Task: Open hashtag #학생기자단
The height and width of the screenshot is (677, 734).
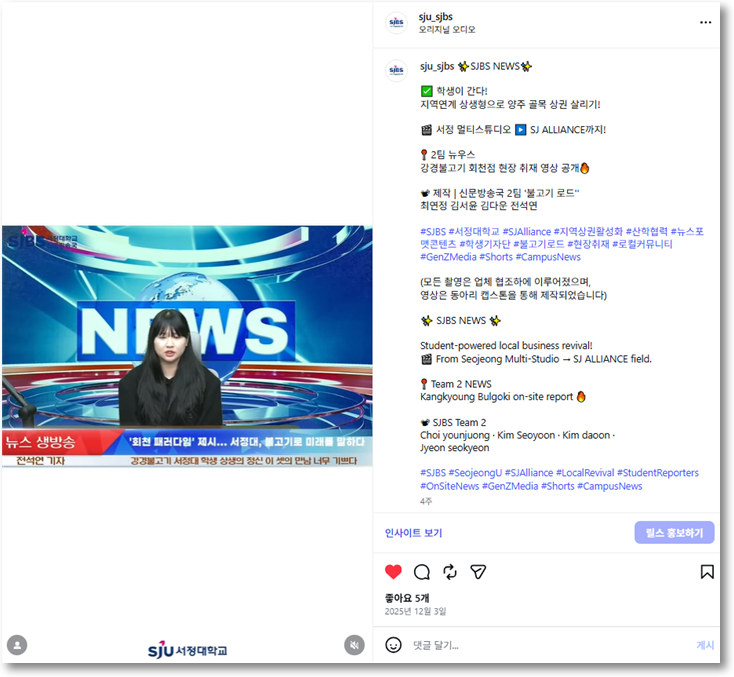Action: click(485, 244)
